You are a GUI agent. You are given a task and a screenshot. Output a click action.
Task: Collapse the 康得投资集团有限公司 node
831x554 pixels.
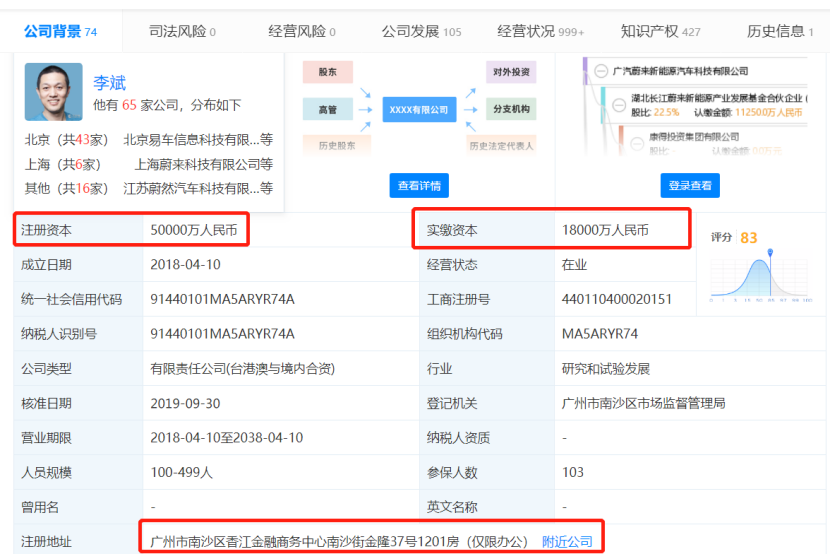coord(637,143)
